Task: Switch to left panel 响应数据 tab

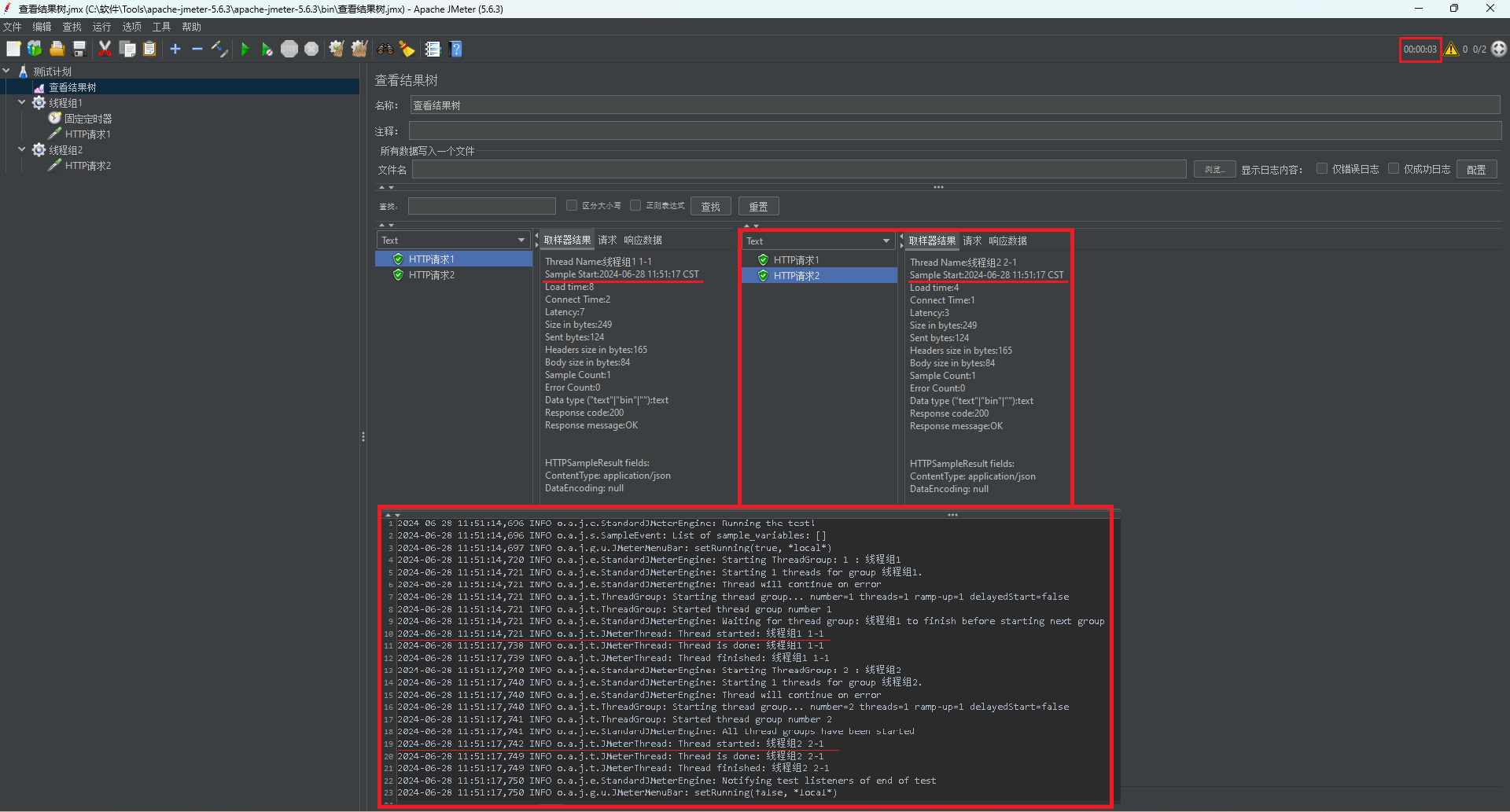Action: pos(643,241)
